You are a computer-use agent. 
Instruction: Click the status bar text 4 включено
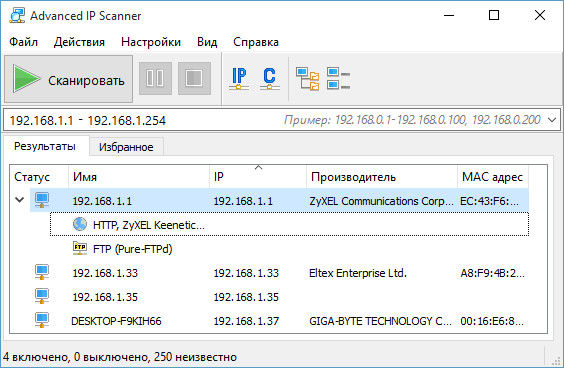pyautogui.click(x=36, y=357)
